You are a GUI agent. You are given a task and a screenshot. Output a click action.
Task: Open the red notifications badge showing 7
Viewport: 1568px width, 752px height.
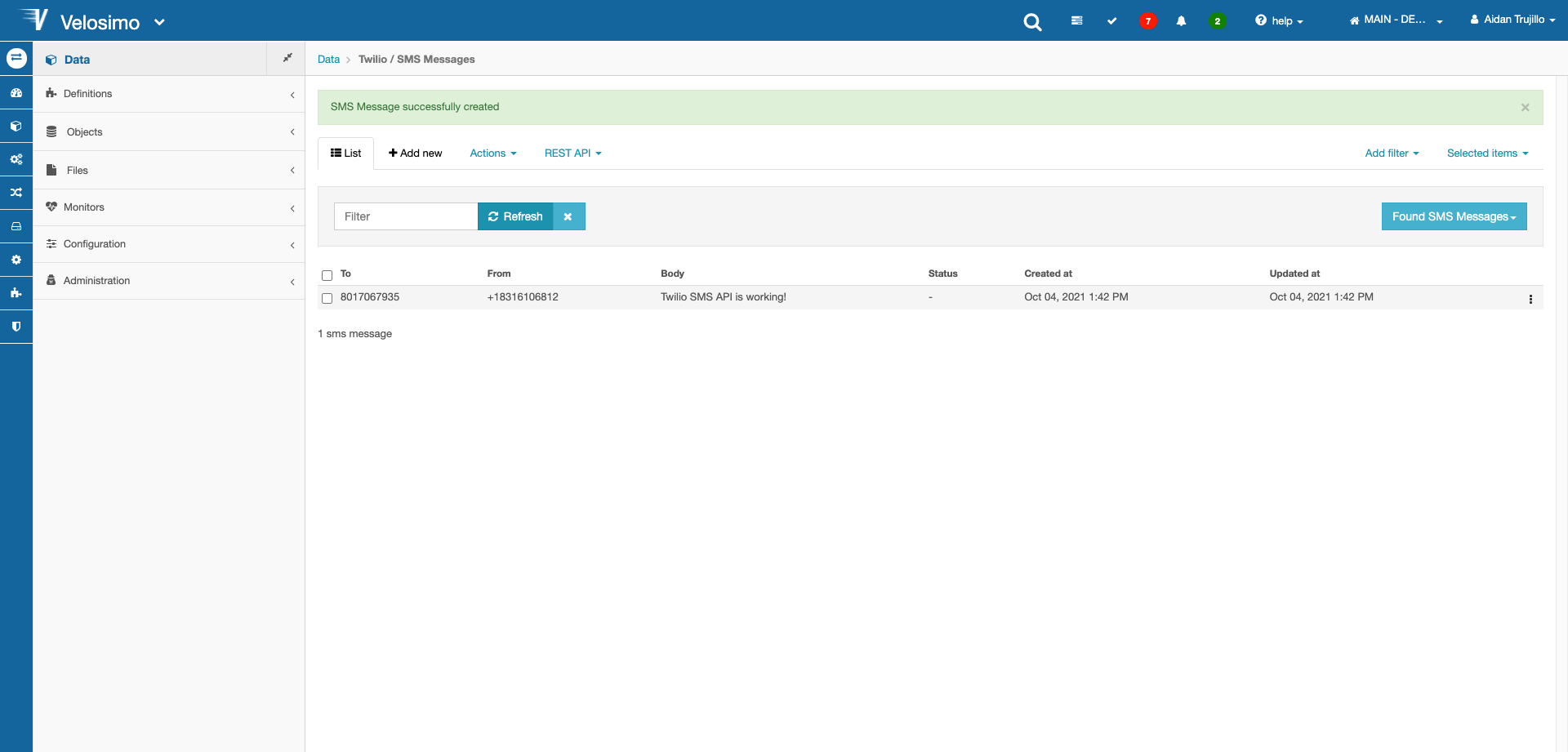(x=1147, y=21)
